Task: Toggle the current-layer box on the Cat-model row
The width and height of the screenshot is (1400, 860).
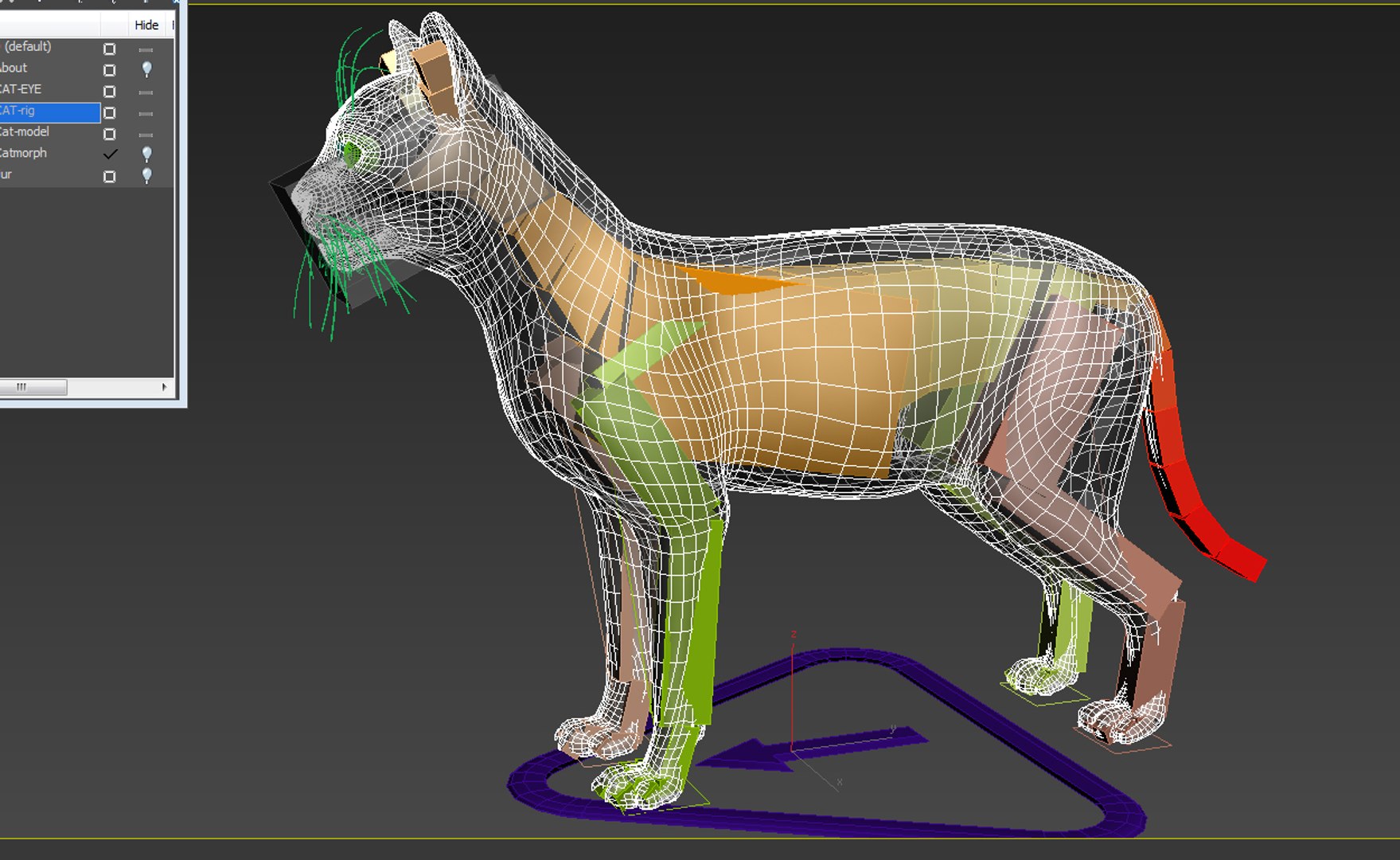Action: click(110, 134)
